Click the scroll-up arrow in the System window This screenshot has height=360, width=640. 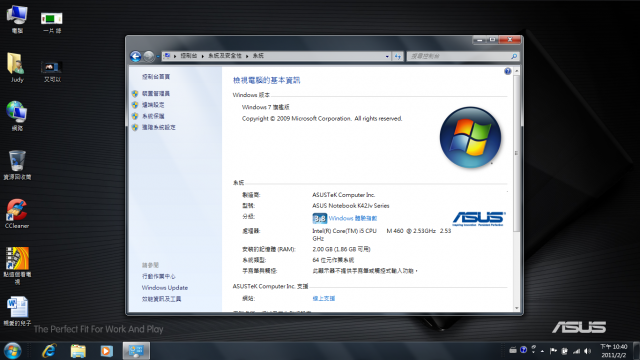[x=516, y=71]
